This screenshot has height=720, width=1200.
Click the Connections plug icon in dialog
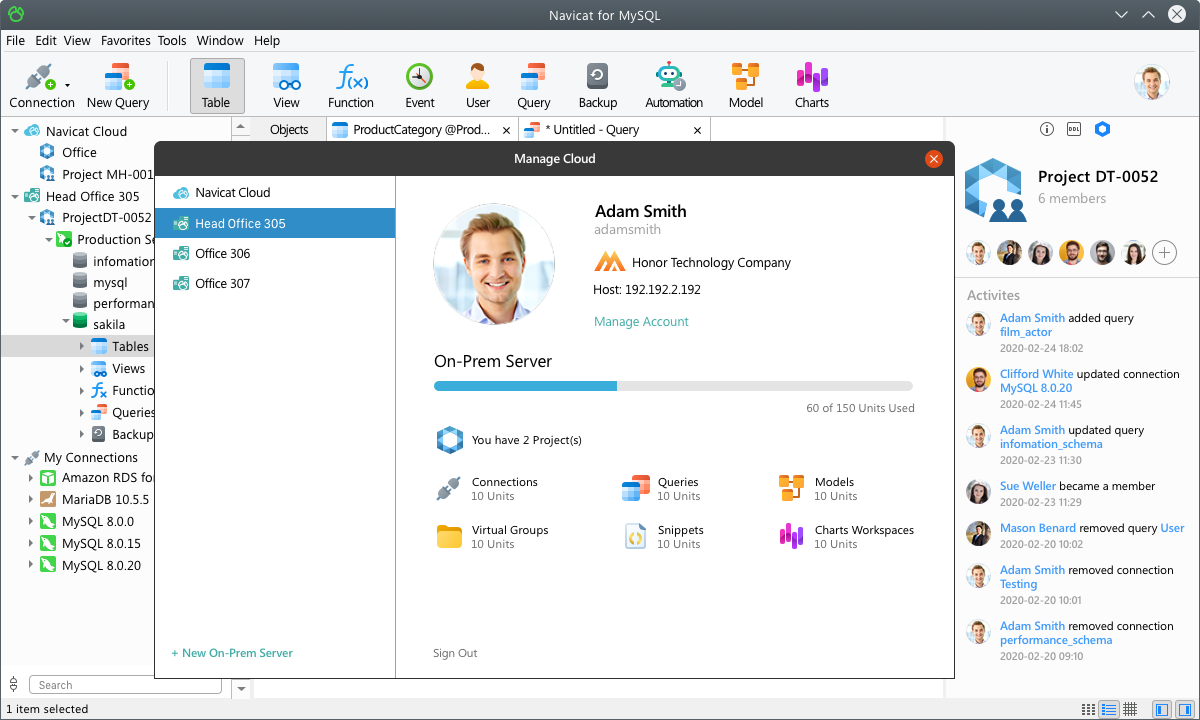click(448, 488)
